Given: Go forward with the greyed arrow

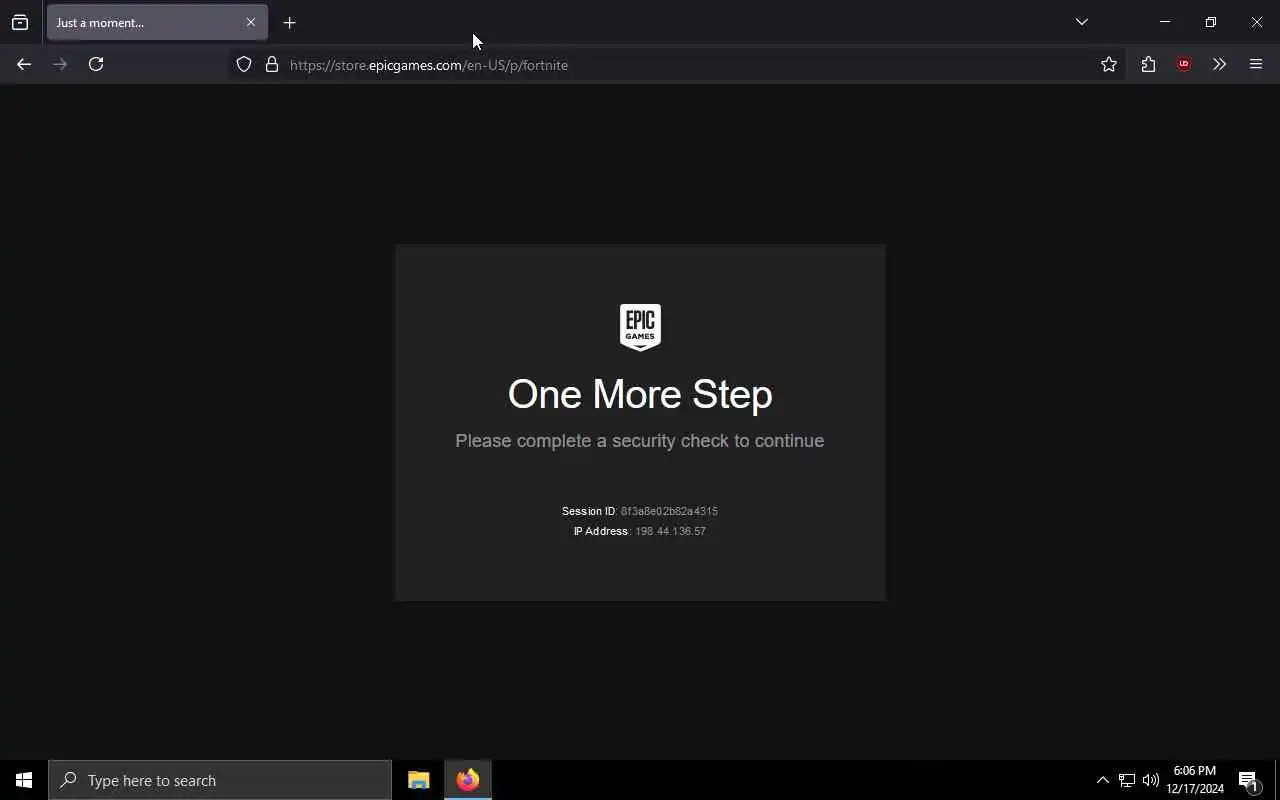Looking at the screenshot, I should coord(60,64).
